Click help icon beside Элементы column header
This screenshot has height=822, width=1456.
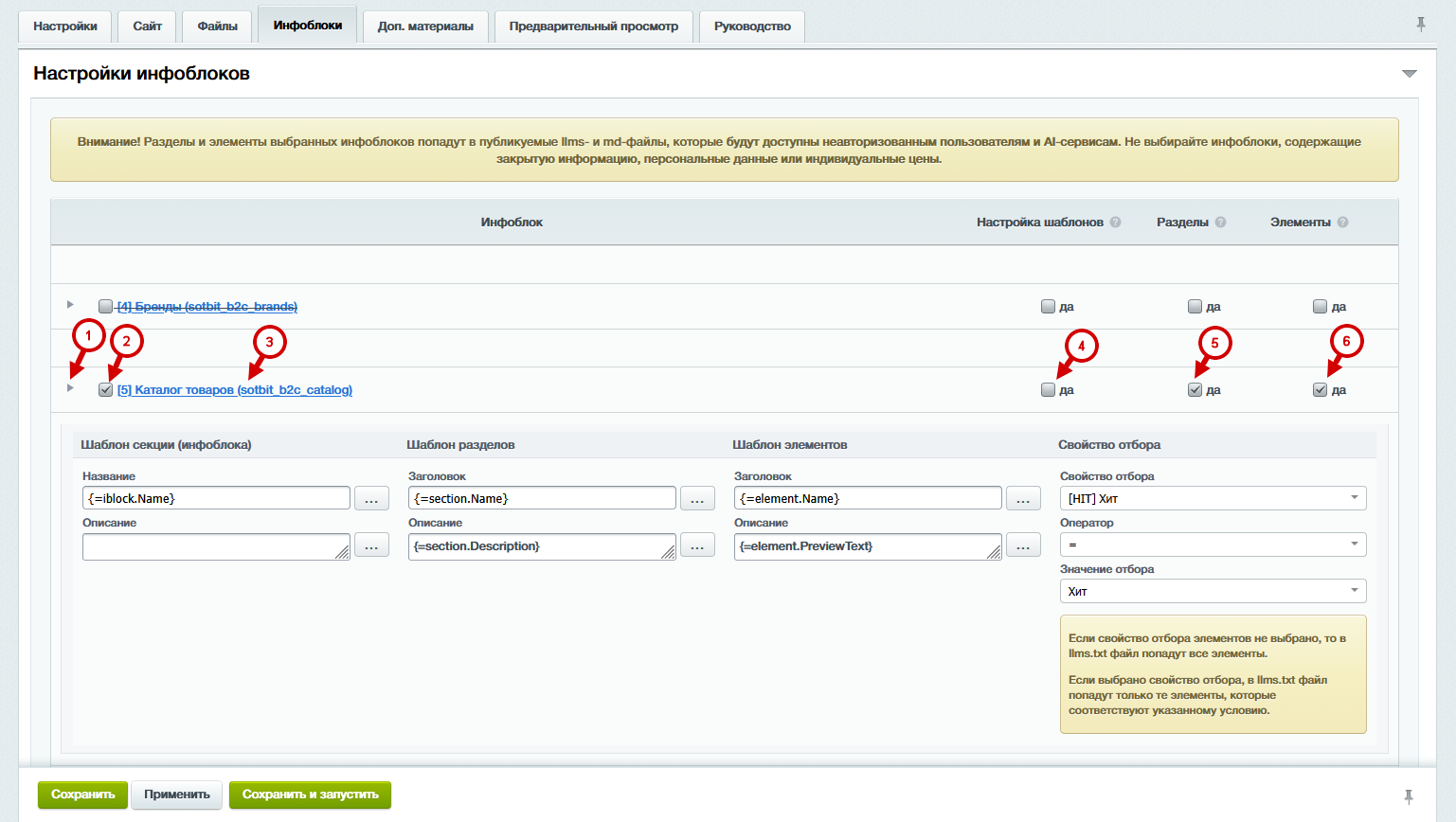(1342, 223)
